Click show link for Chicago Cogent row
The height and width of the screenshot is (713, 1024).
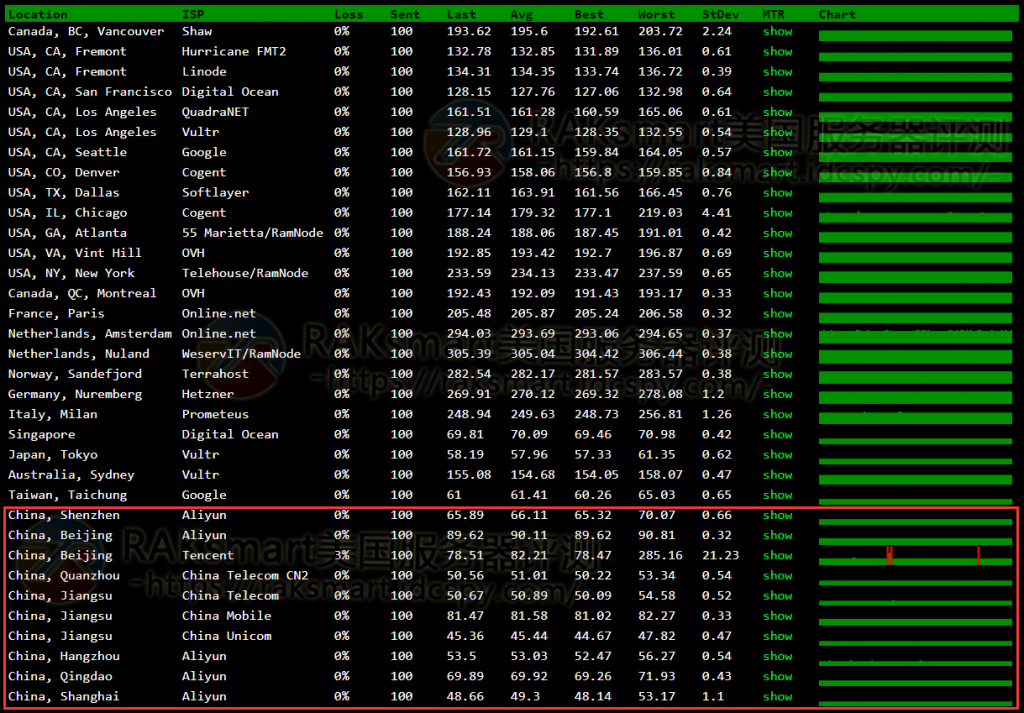click(777, 213)
